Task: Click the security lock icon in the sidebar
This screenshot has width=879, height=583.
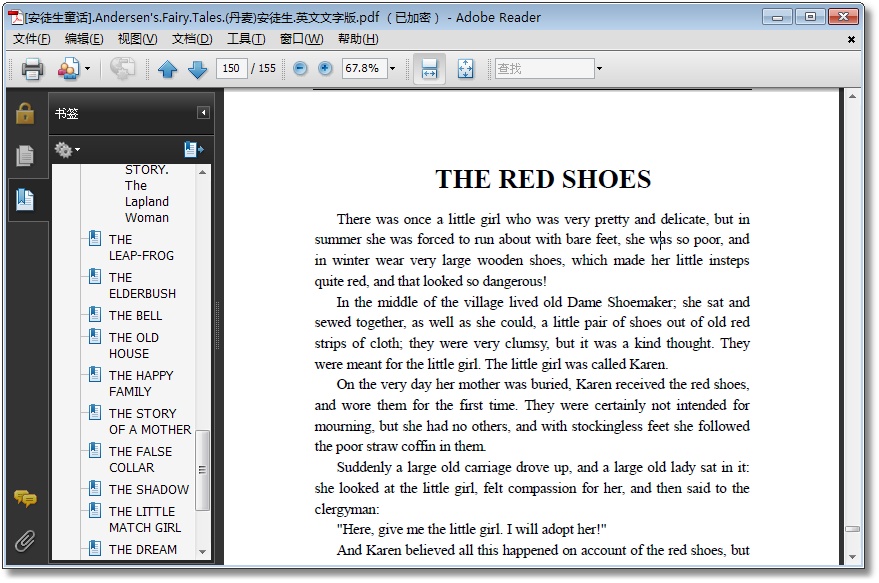Action: pyautogui.click(x=25, y=113)
